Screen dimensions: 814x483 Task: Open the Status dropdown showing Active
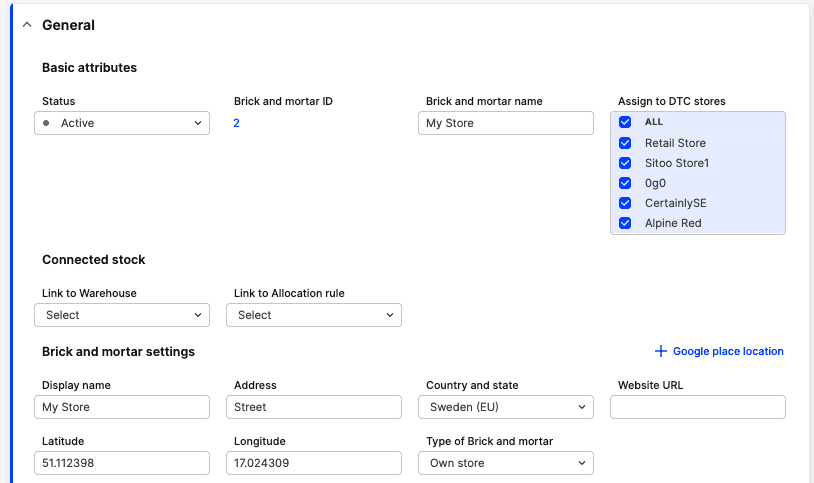click(122, 123)
